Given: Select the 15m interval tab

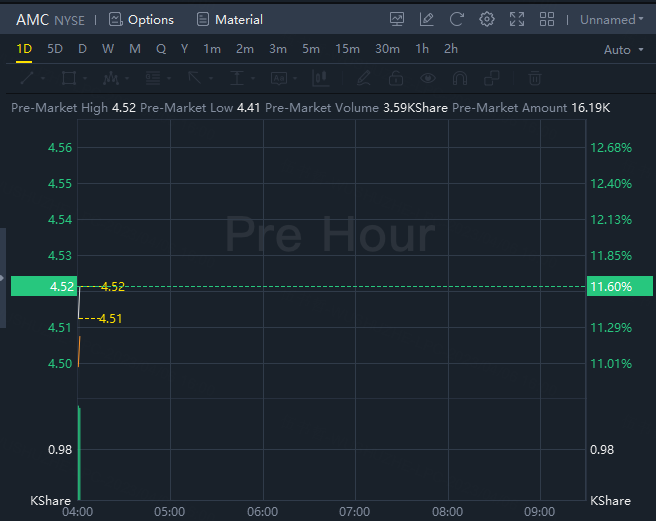Looking at the screenshot, I should (x=347, y=49).
